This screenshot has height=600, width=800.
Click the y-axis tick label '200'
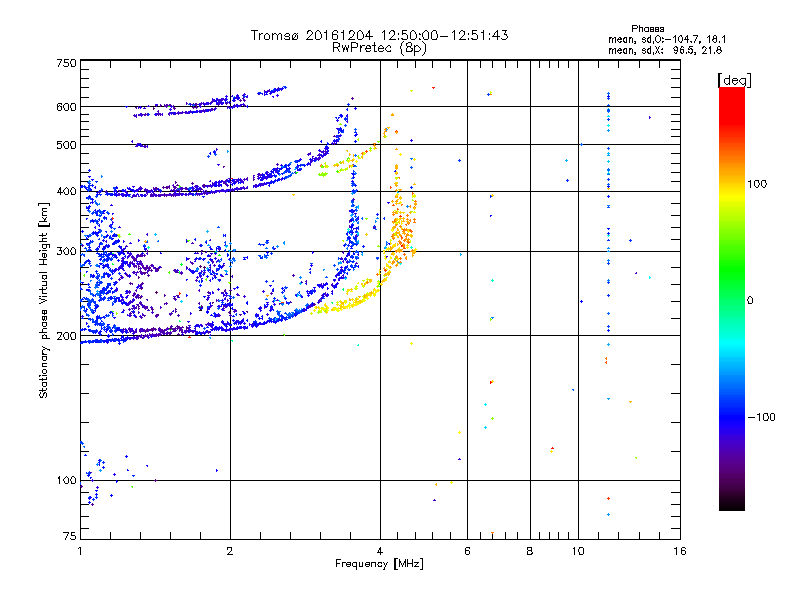tap(66, 336)
